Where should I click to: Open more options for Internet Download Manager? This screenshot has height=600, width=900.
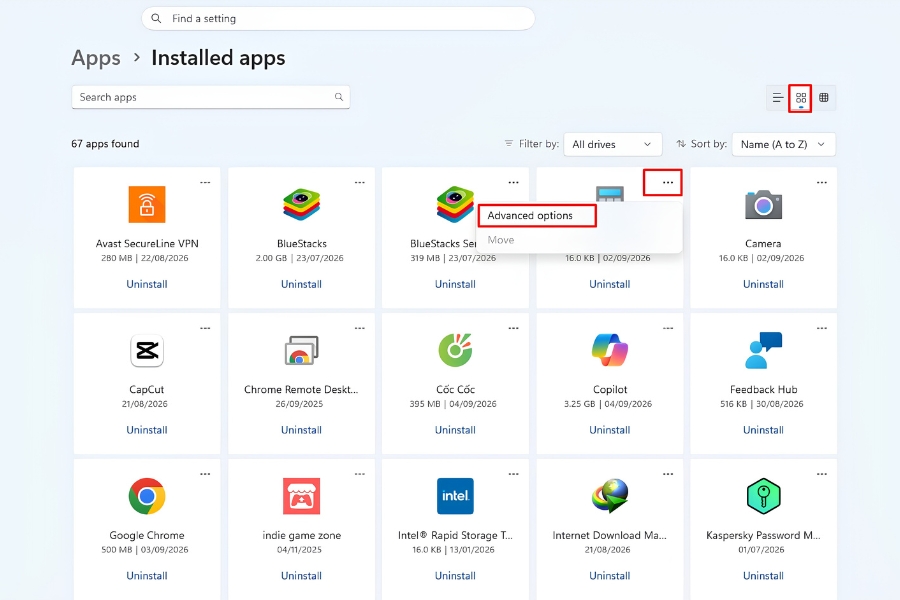[x=668, y=474]
